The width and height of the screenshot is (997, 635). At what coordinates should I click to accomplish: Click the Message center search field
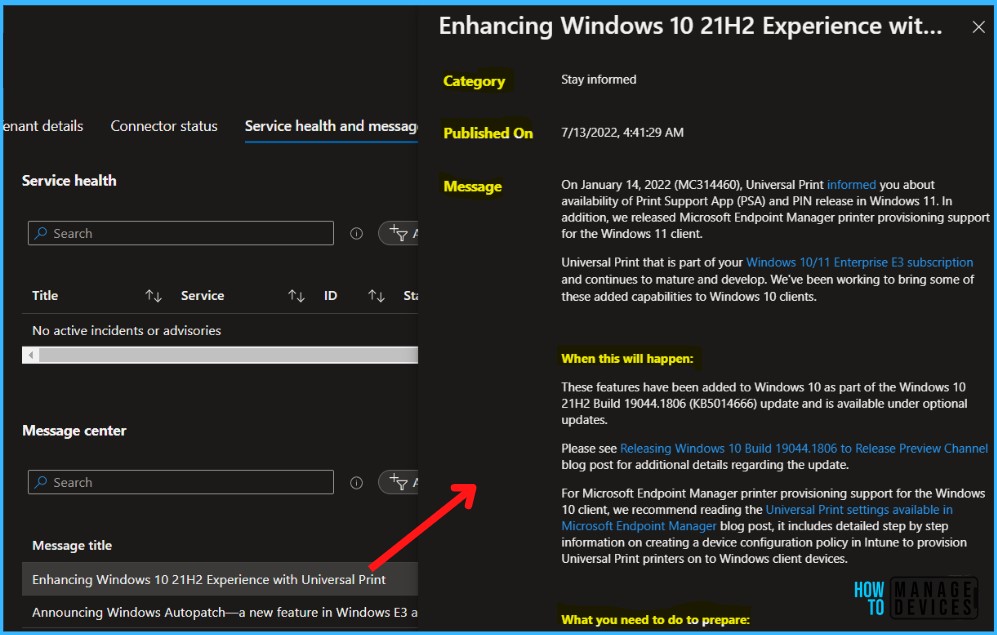pyautogui.click(x=181, y=482)
